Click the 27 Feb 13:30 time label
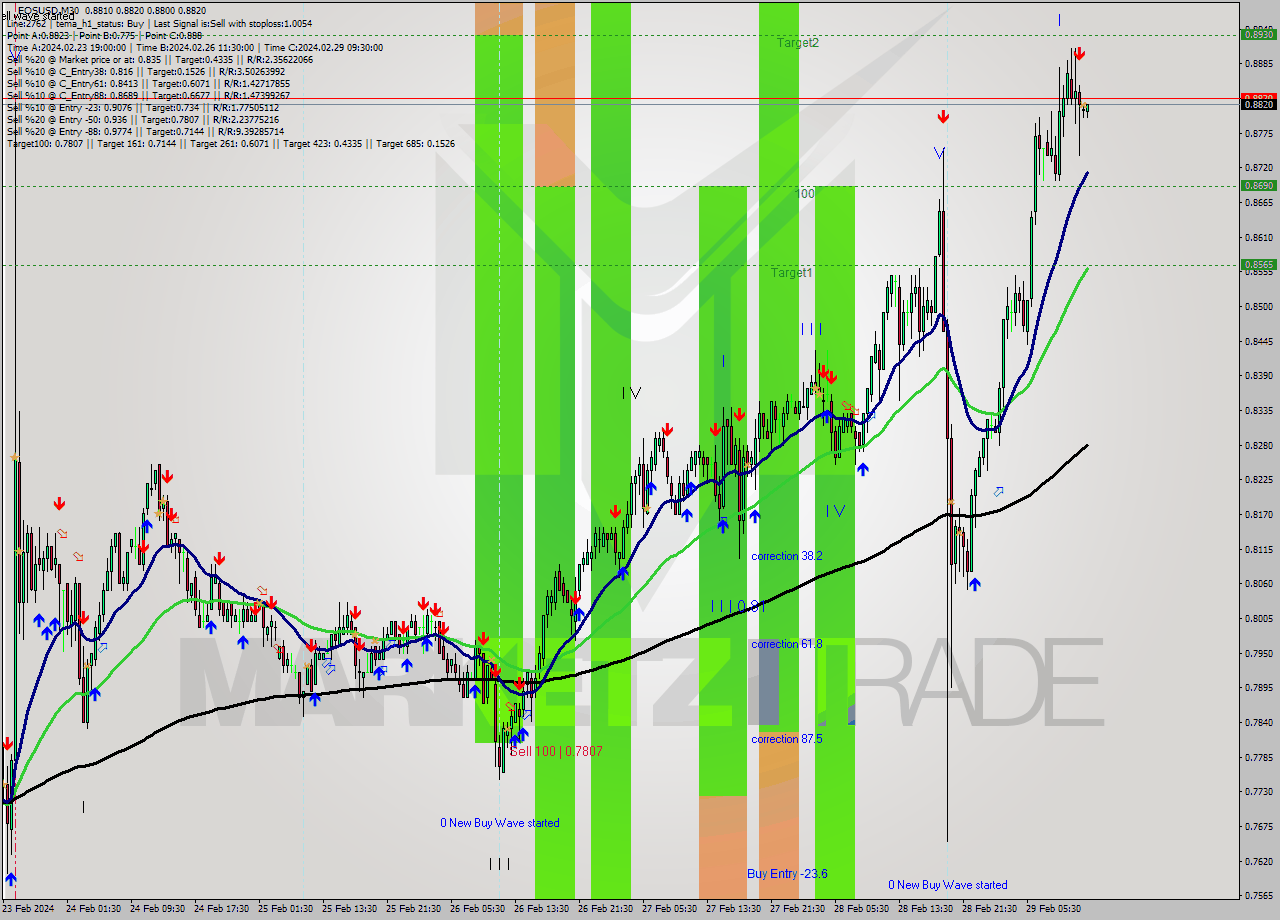Screen dimensions: 1280x920 (x=734, y=909)
